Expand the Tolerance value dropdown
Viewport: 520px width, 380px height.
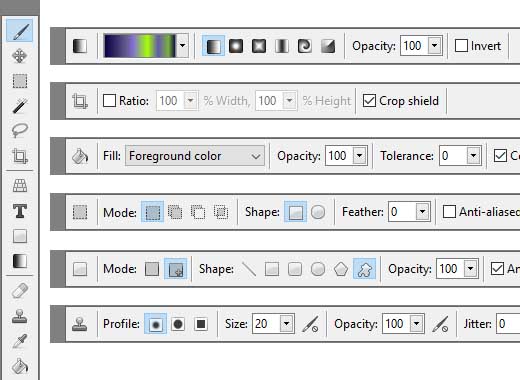(x=473, y=156)
